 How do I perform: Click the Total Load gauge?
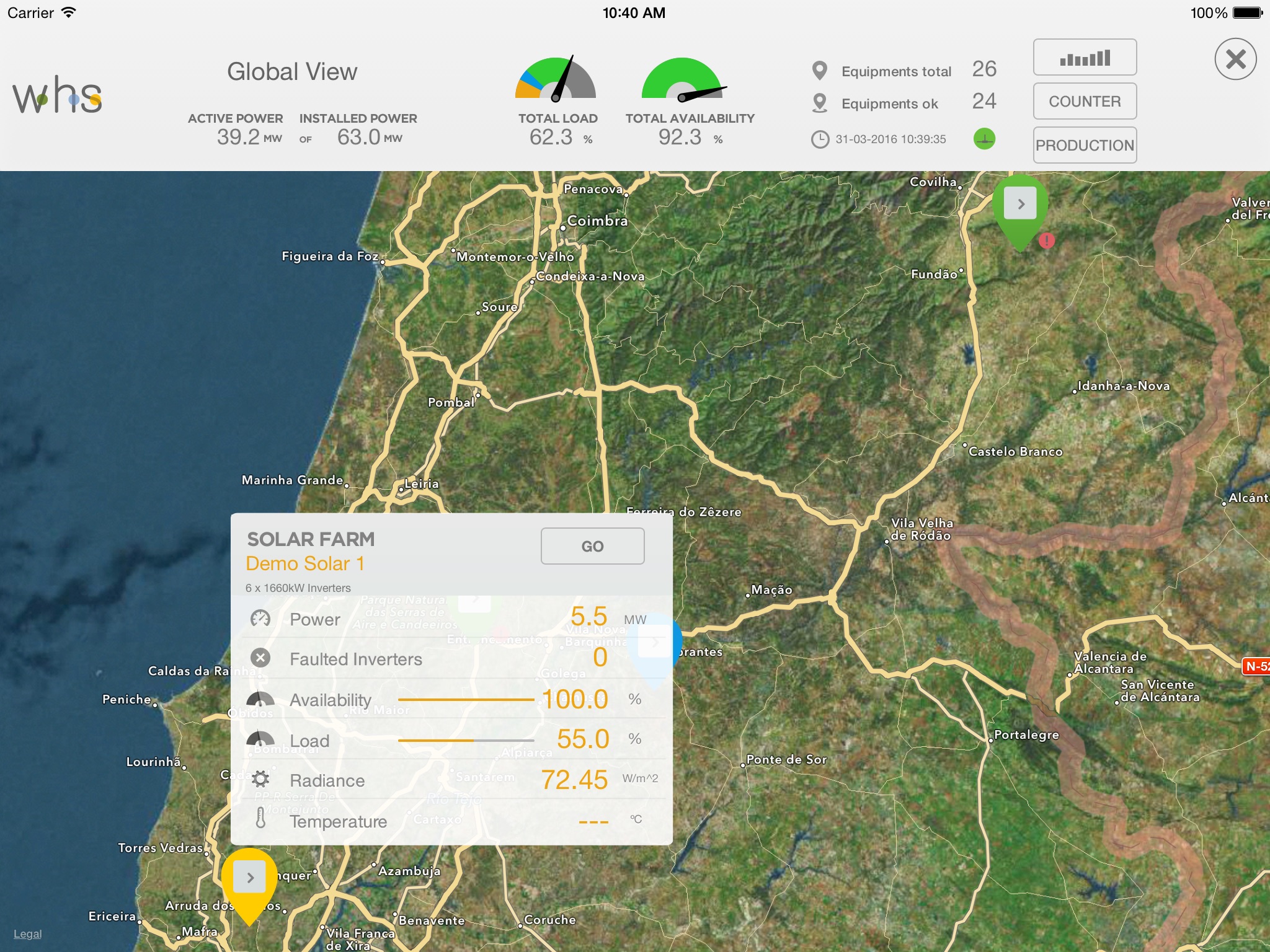click(556, 79)
